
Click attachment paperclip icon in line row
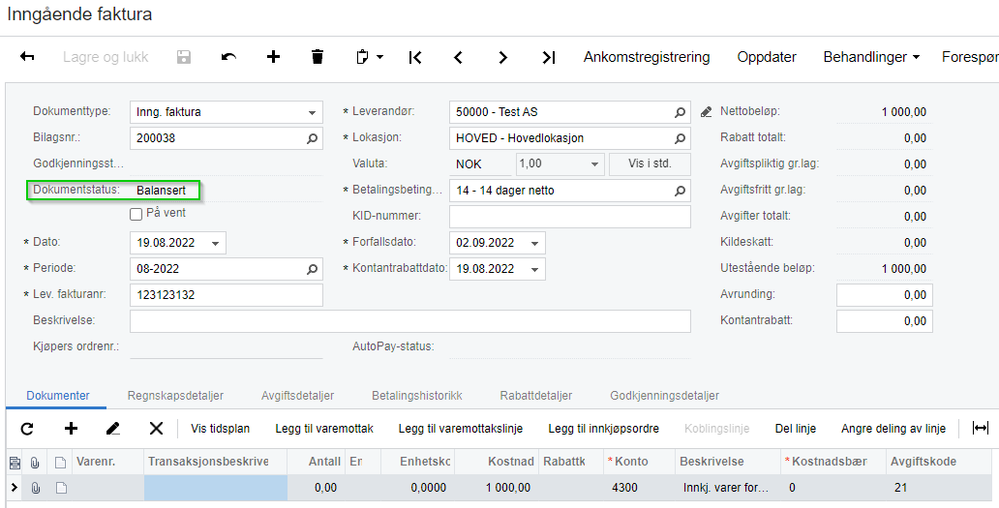[36, 488]
